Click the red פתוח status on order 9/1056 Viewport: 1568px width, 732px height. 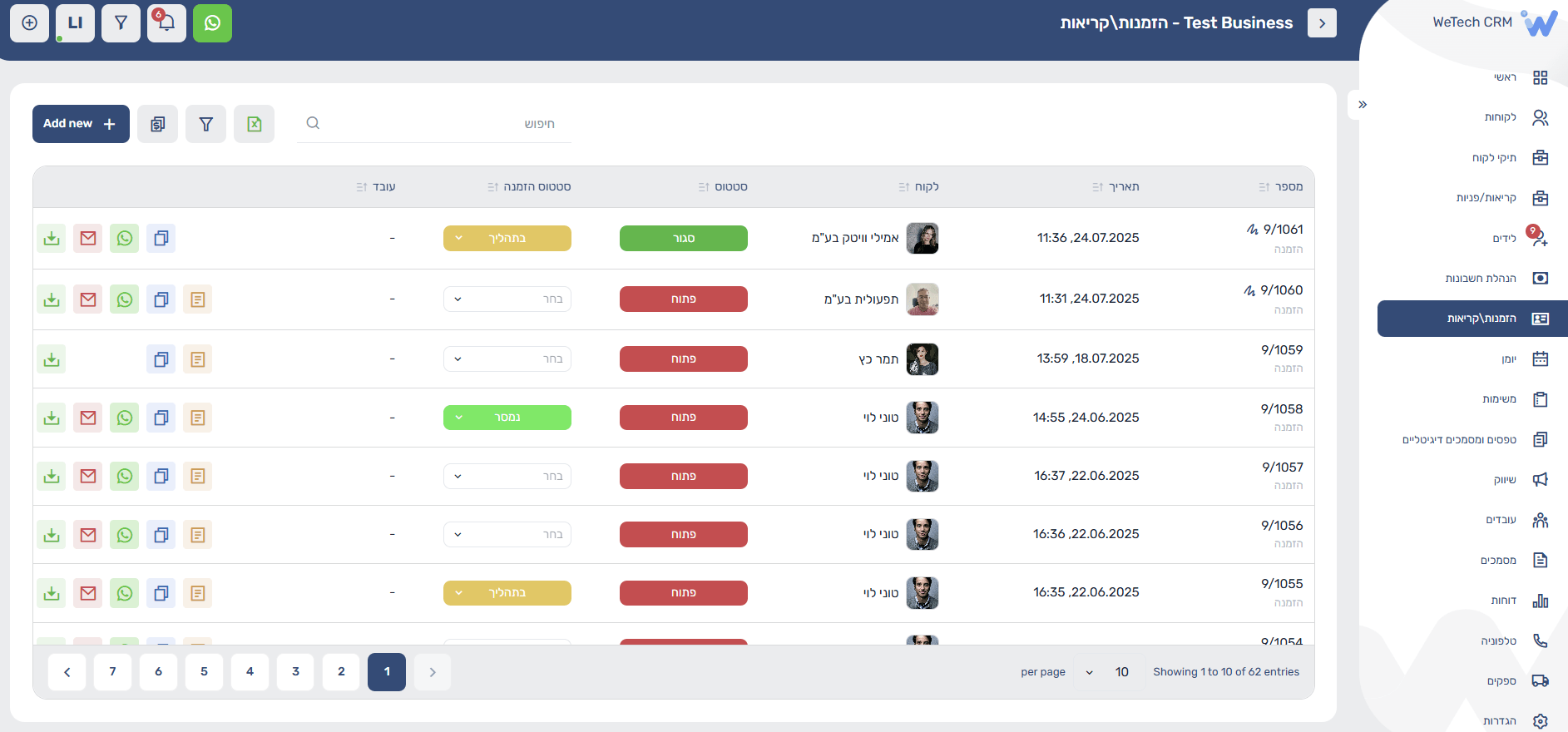click(x=683, y=535)
